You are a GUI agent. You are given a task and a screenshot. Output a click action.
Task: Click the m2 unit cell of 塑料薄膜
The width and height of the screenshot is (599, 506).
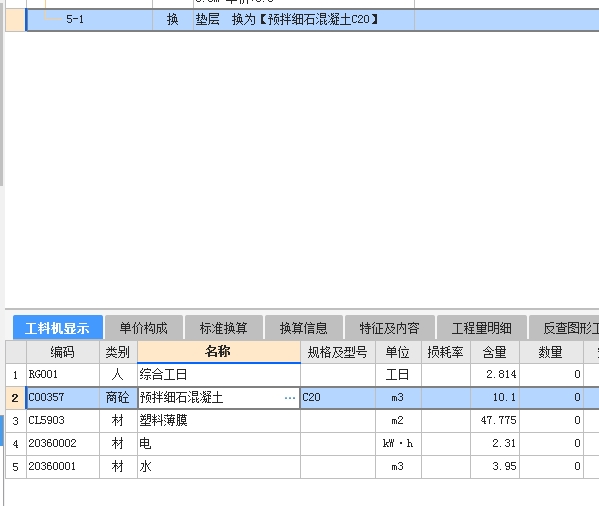[398, 421]
